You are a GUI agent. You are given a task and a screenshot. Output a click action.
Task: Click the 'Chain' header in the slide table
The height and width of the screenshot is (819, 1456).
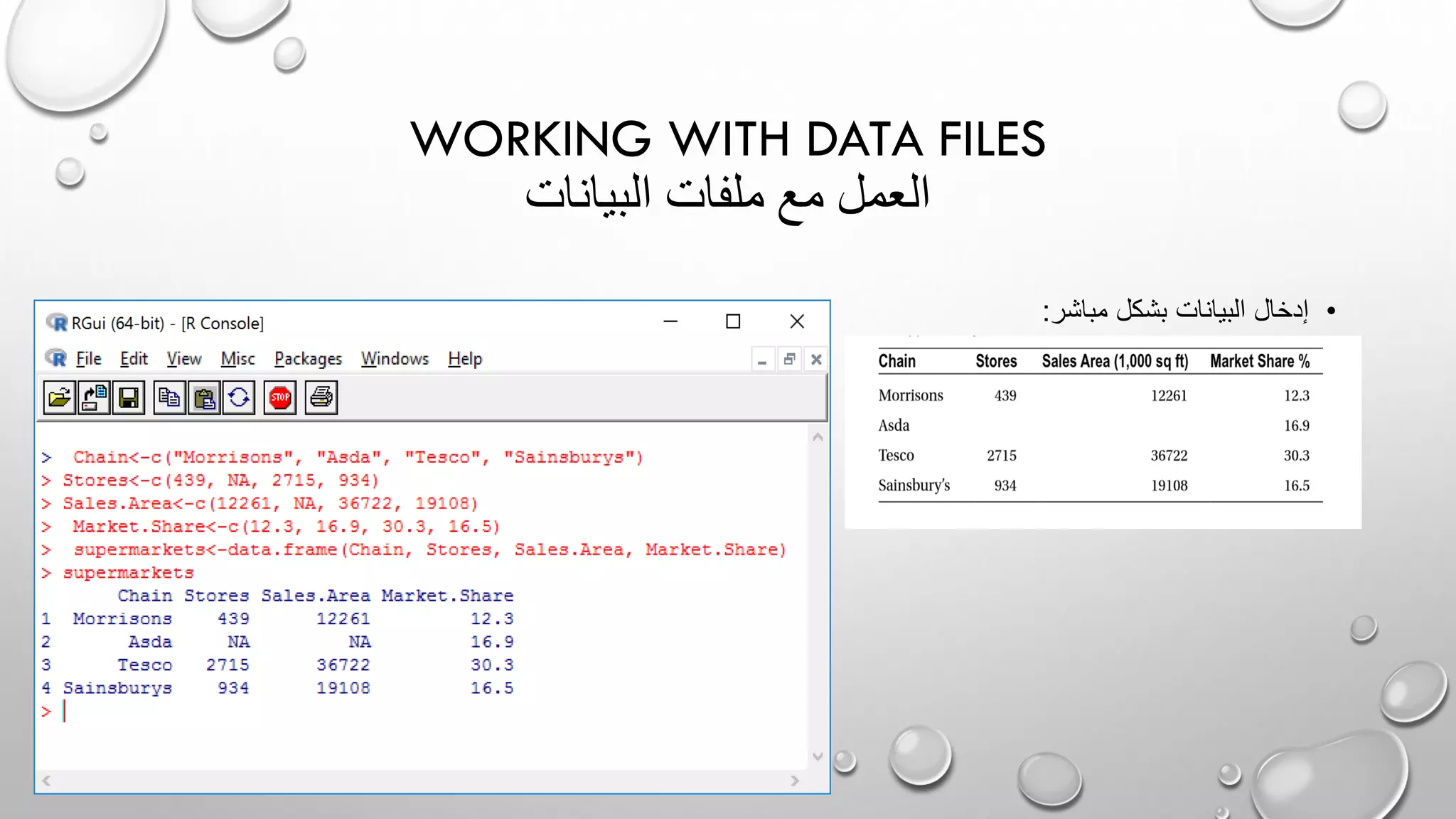(896, 361)
